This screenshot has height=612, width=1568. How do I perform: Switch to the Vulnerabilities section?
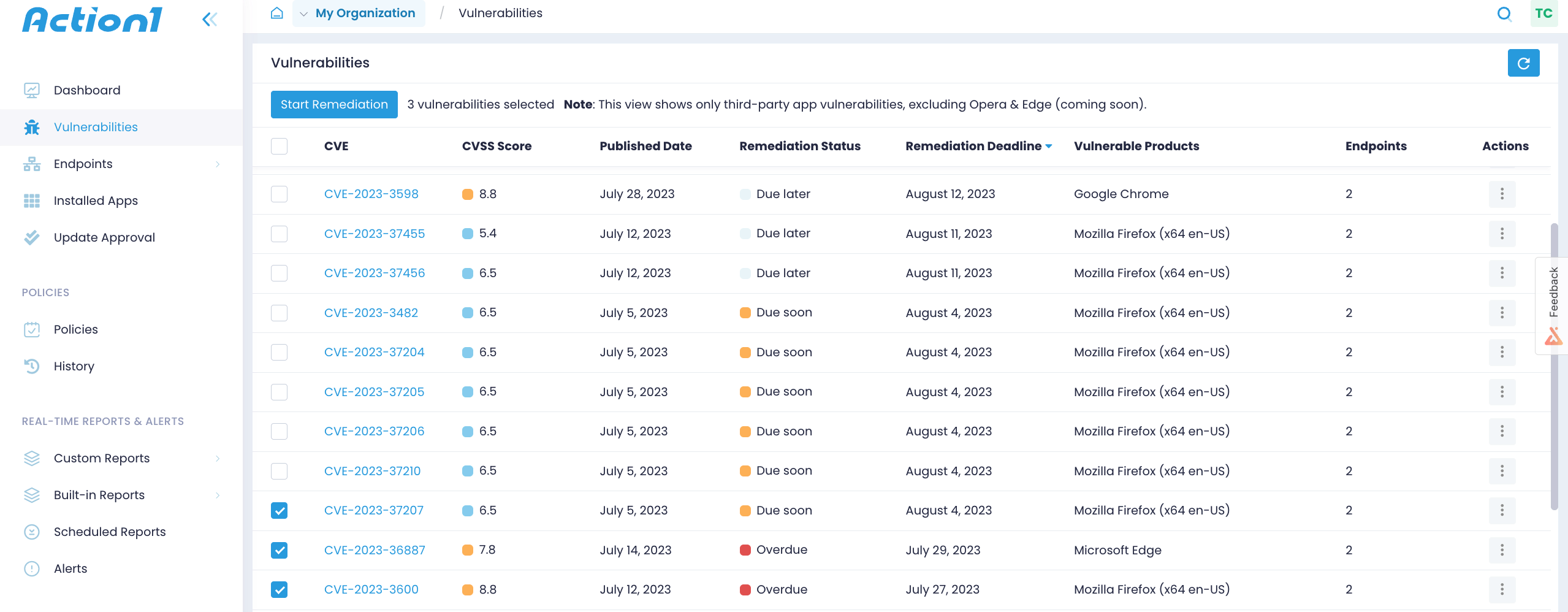pyautogui.click(x=96, y=127)
